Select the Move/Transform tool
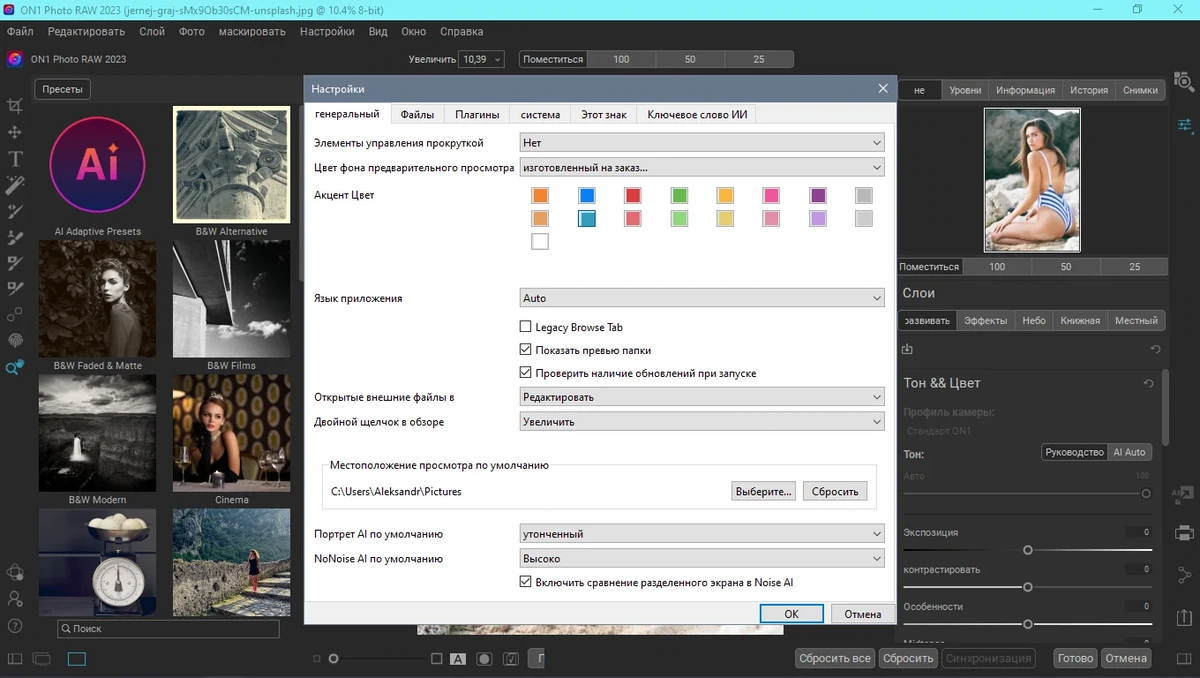The image size is (1200, 678). coord(15,132)
